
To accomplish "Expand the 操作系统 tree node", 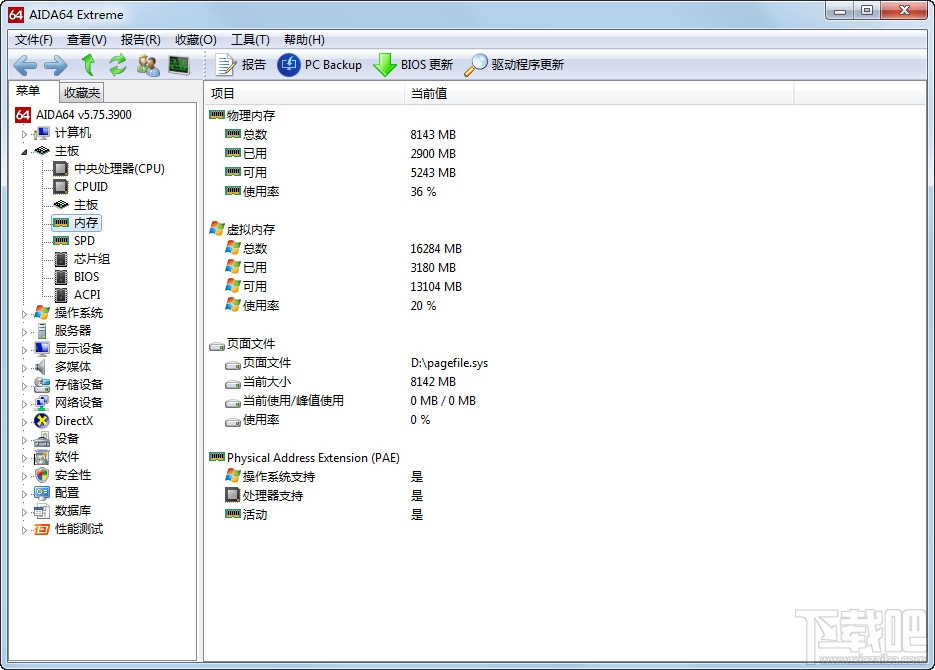I will tap(24, 314).
